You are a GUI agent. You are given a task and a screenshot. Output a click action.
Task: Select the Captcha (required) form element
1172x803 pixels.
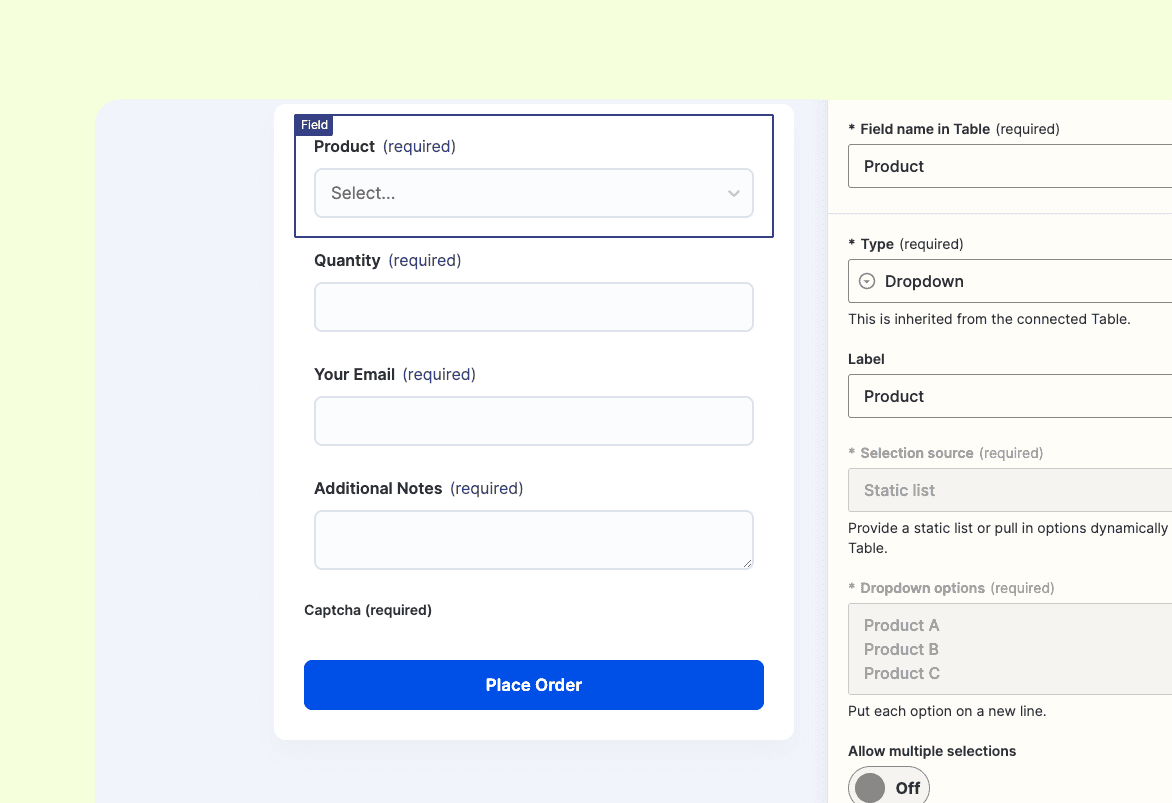click(368, 610)
